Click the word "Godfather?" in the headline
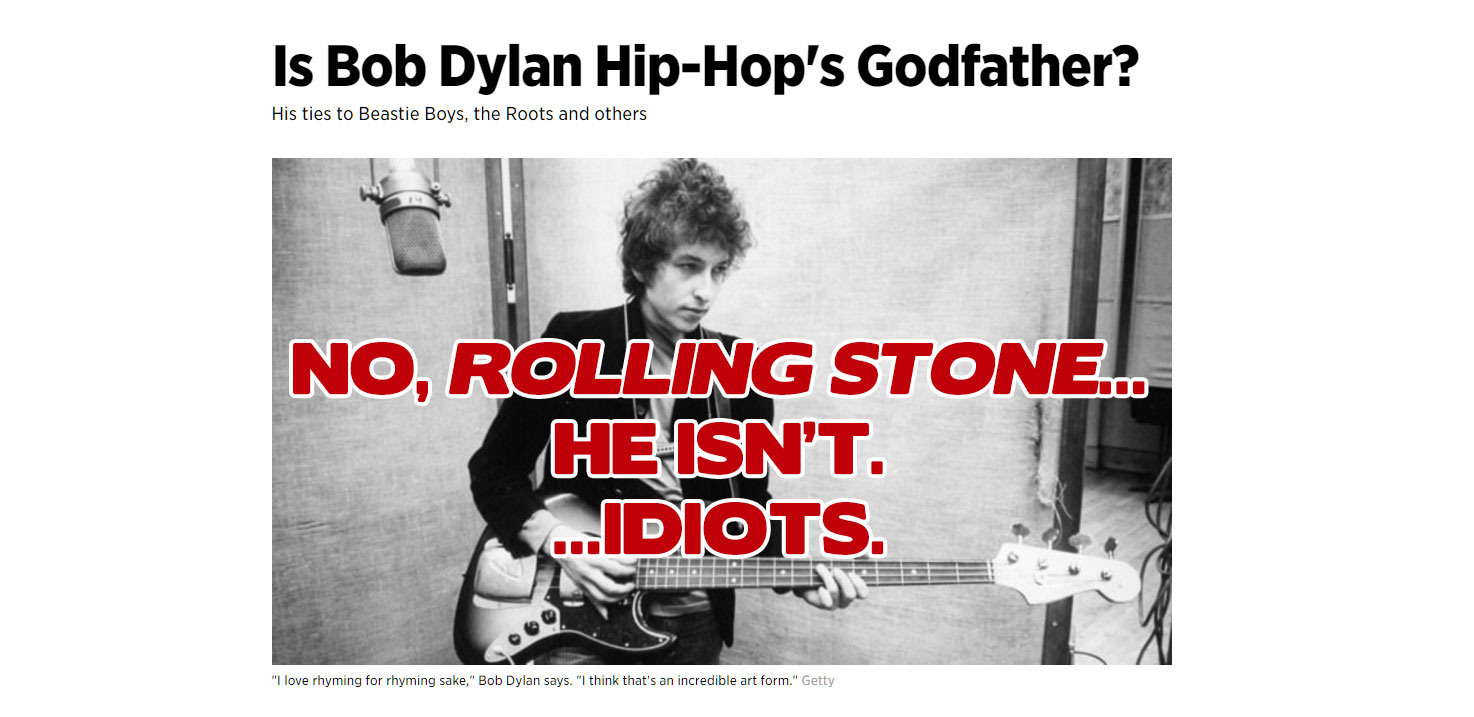This screenshot has height=717, width=1474. pyautogui.click(x=998, y=68)
